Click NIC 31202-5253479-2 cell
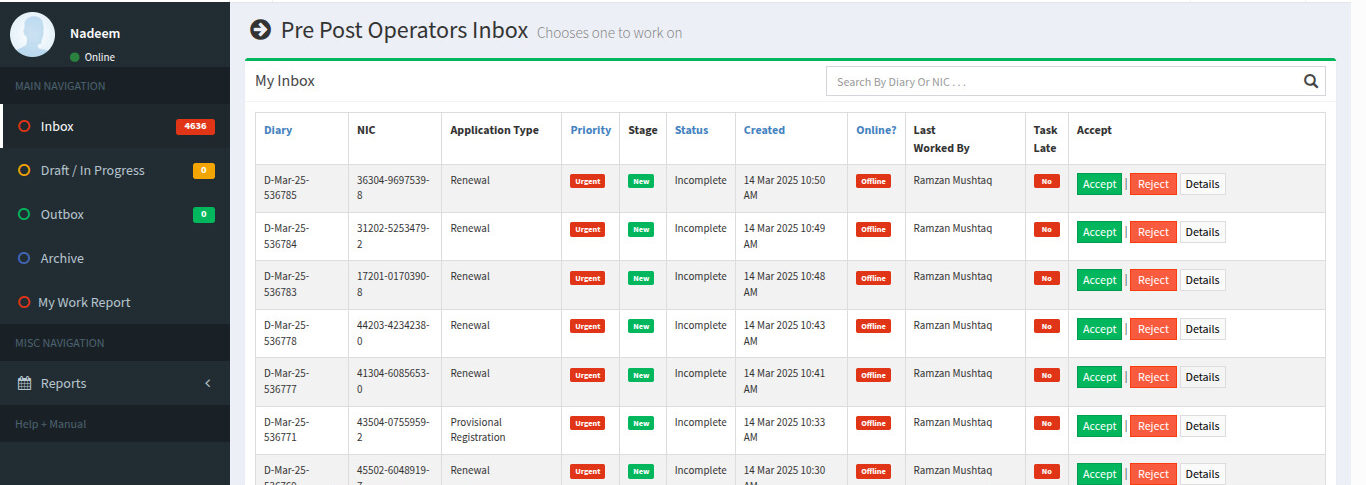This screenshot has width=1366, height=485. pos(393,237)
